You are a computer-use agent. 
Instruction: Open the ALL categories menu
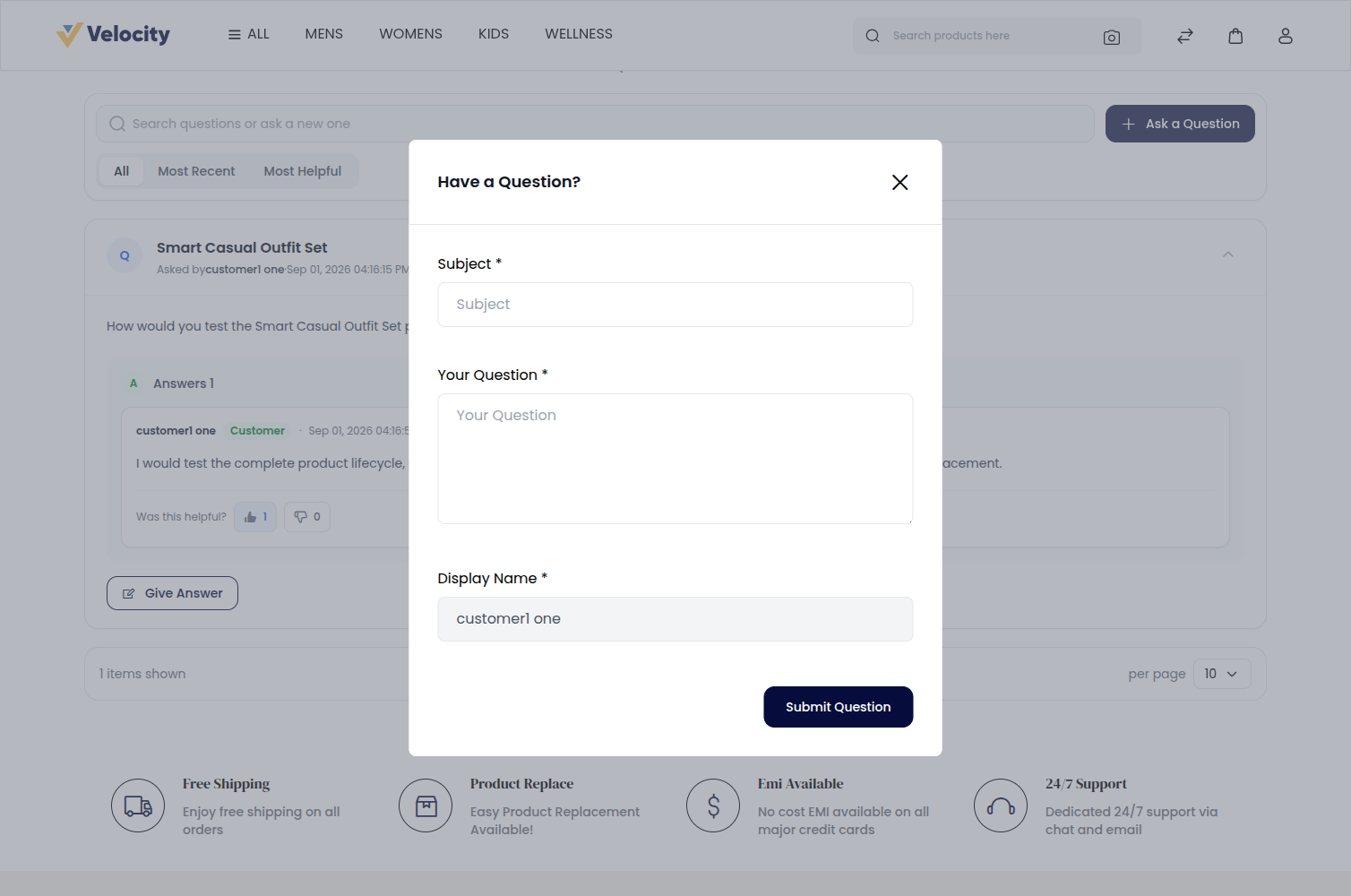(249, 34)
